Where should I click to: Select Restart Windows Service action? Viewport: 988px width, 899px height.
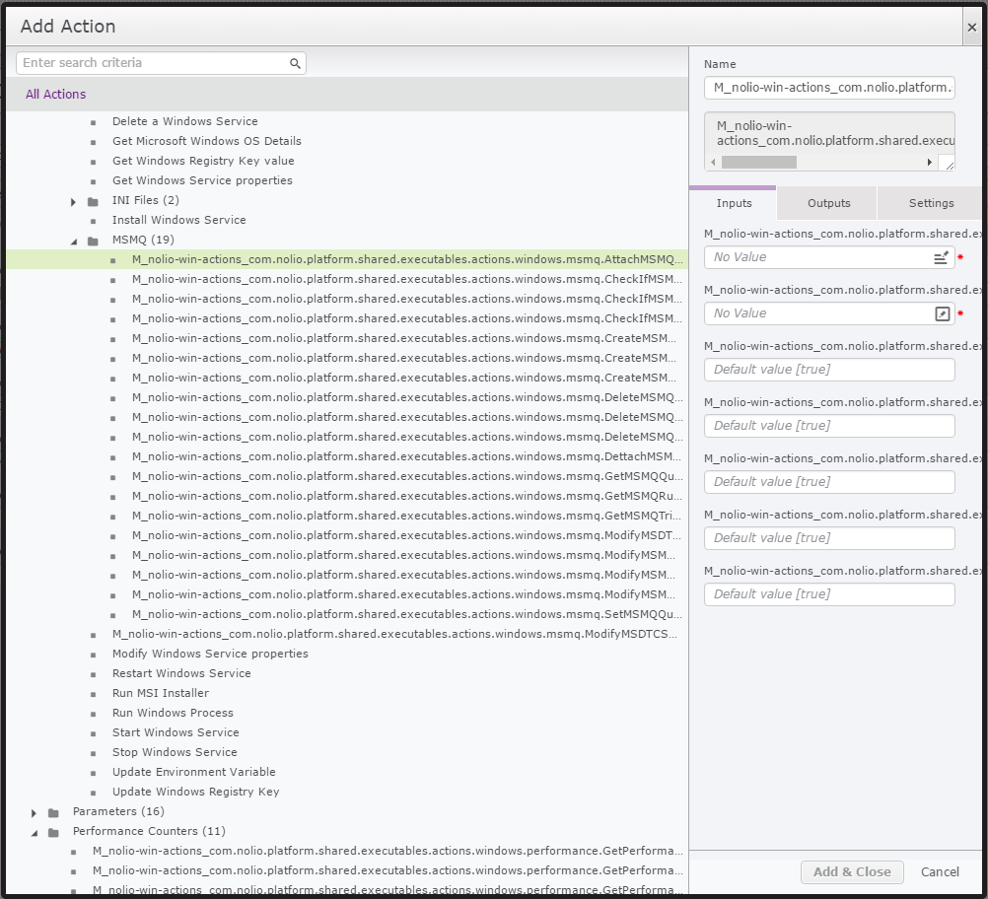(x=181, y=673)
